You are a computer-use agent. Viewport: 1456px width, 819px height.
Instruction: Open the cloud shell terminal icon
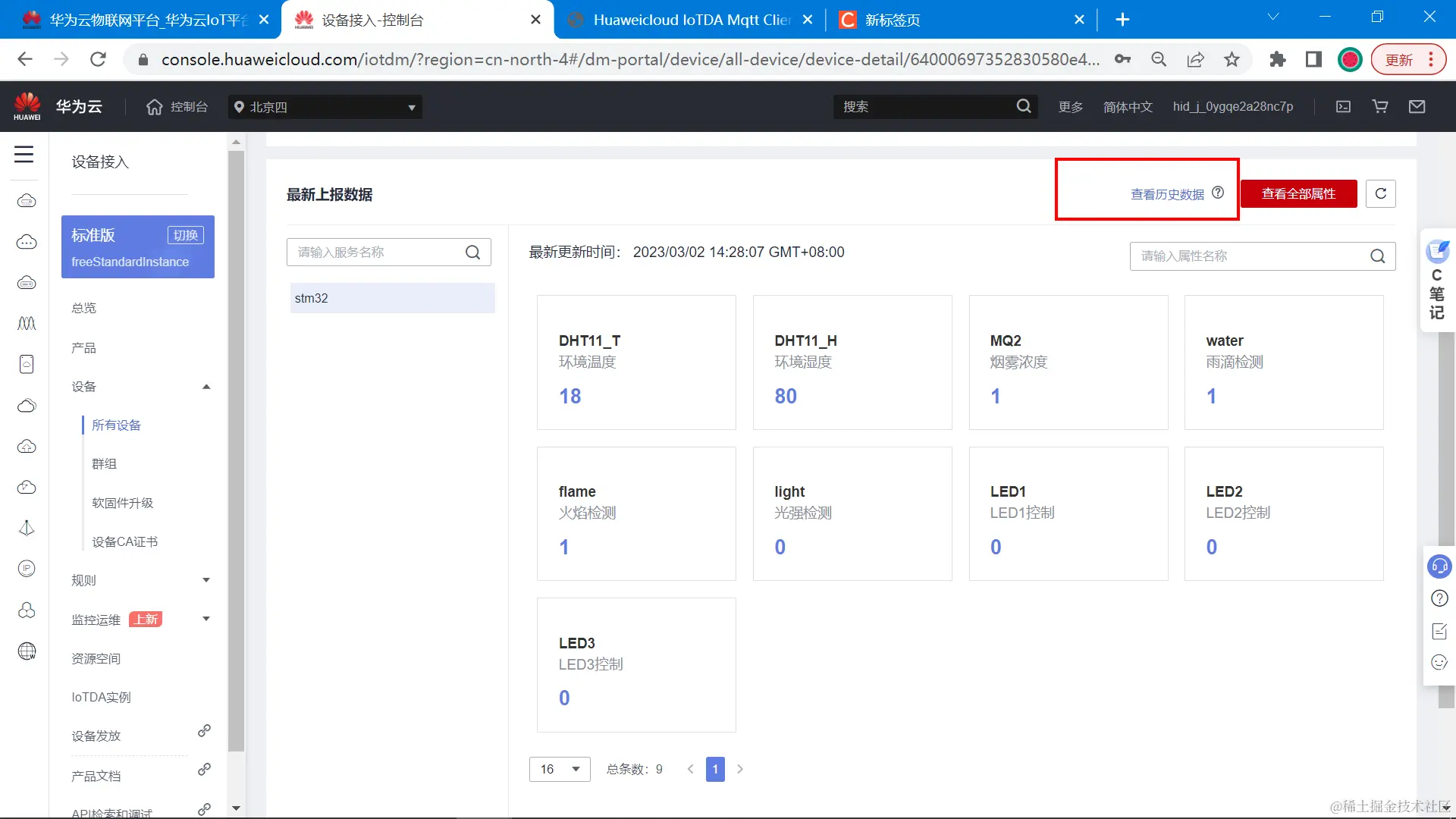(1343, 107)
